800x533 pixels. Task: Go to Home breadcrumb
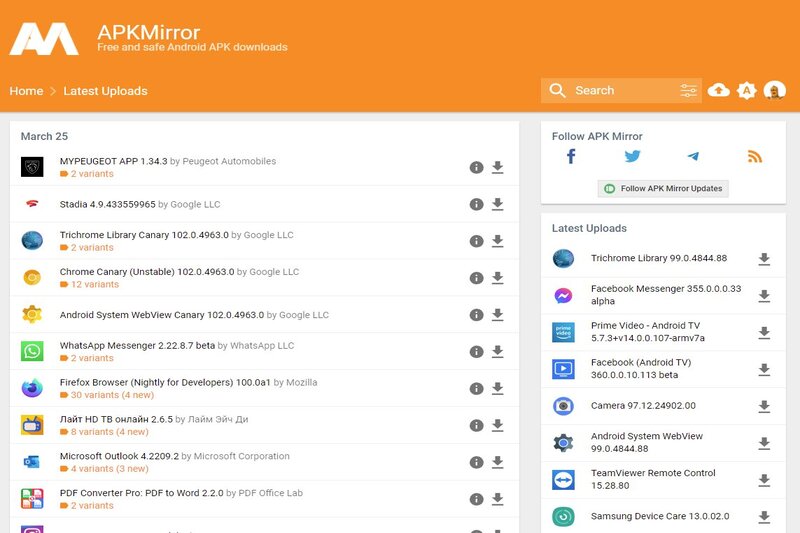click(x=26, y=91)
